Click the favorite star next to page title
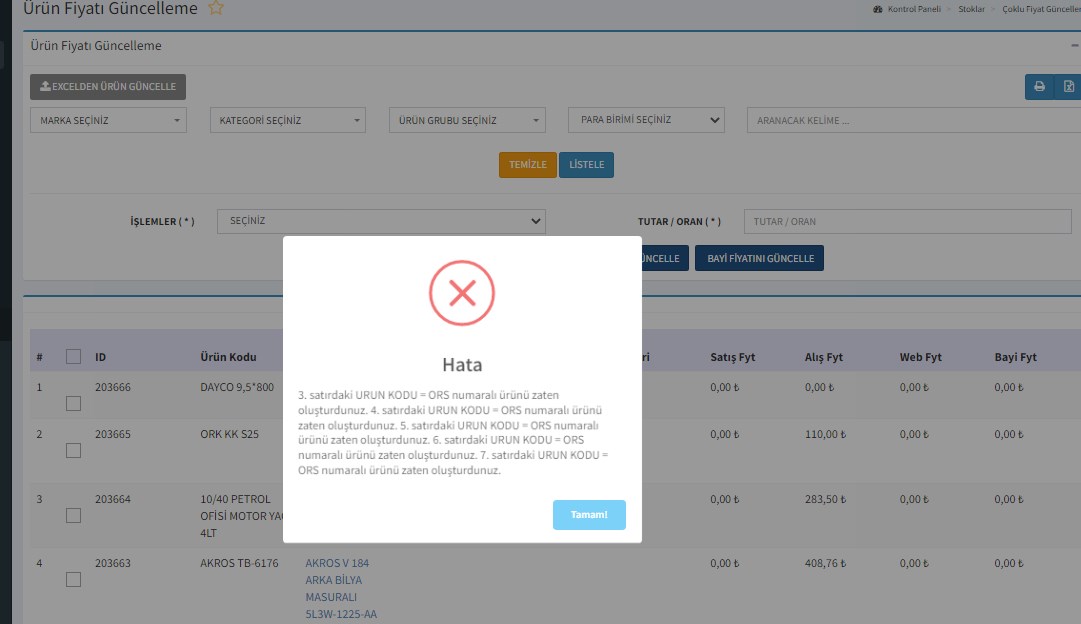 point(216,8)
